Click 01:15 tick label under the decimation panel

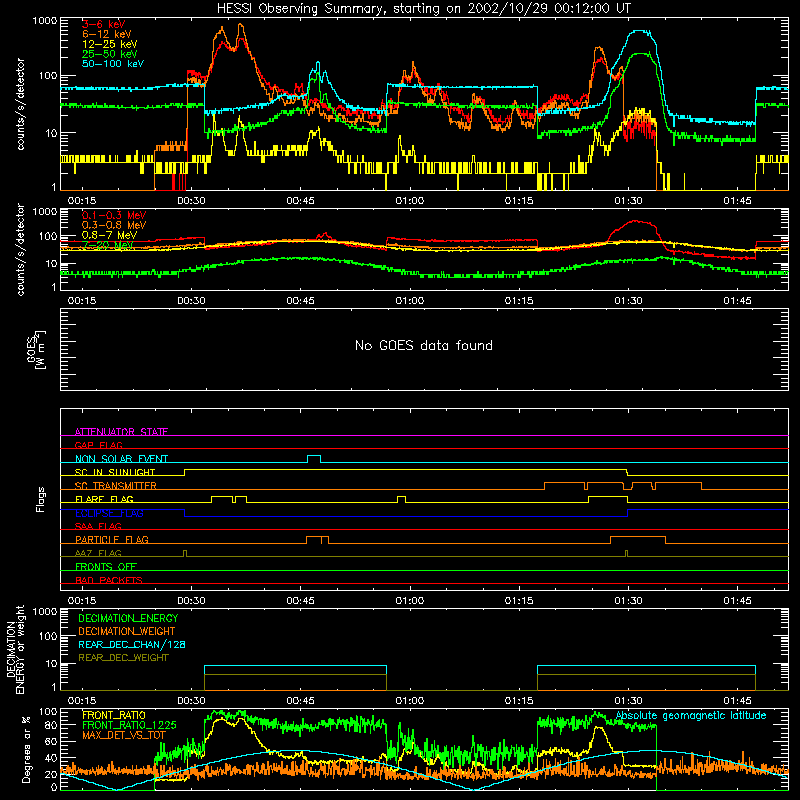point(519,701)
